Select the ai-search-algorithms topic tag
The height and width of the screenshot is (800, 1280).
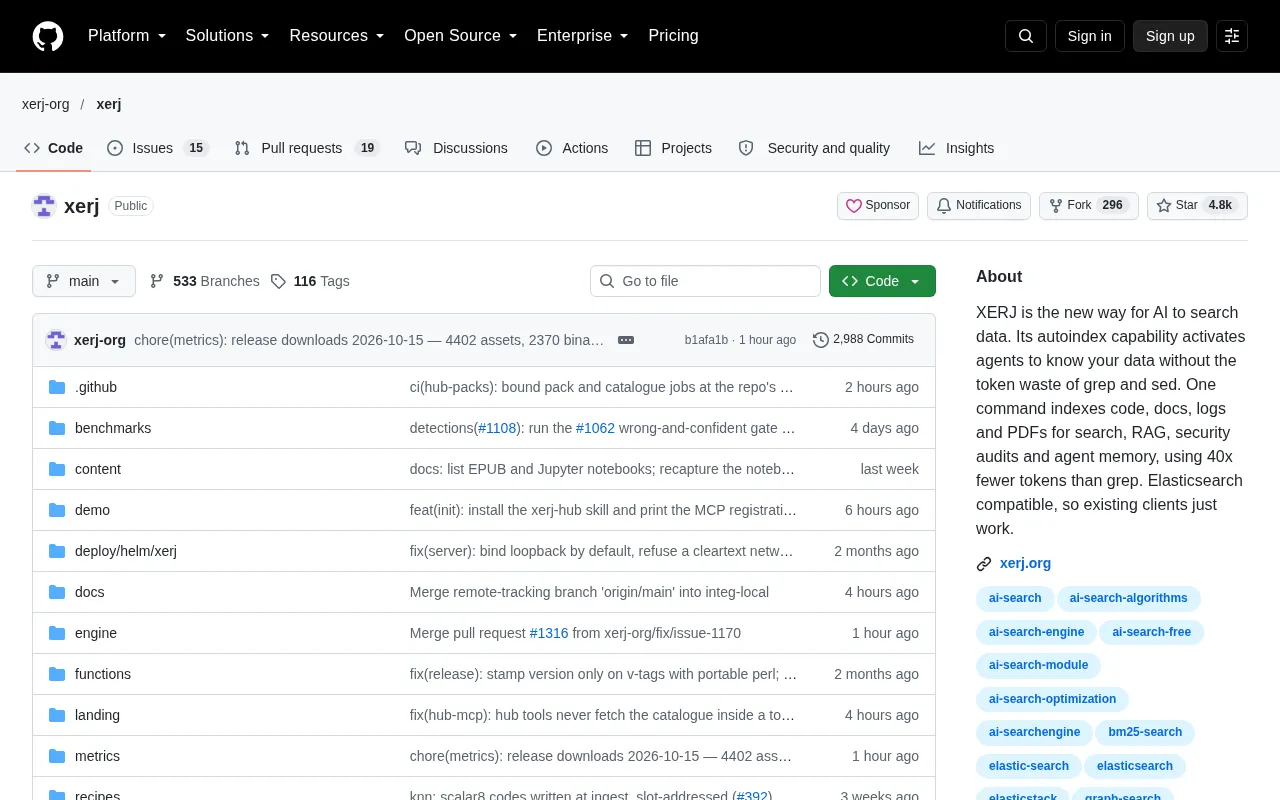point(1129,598)
